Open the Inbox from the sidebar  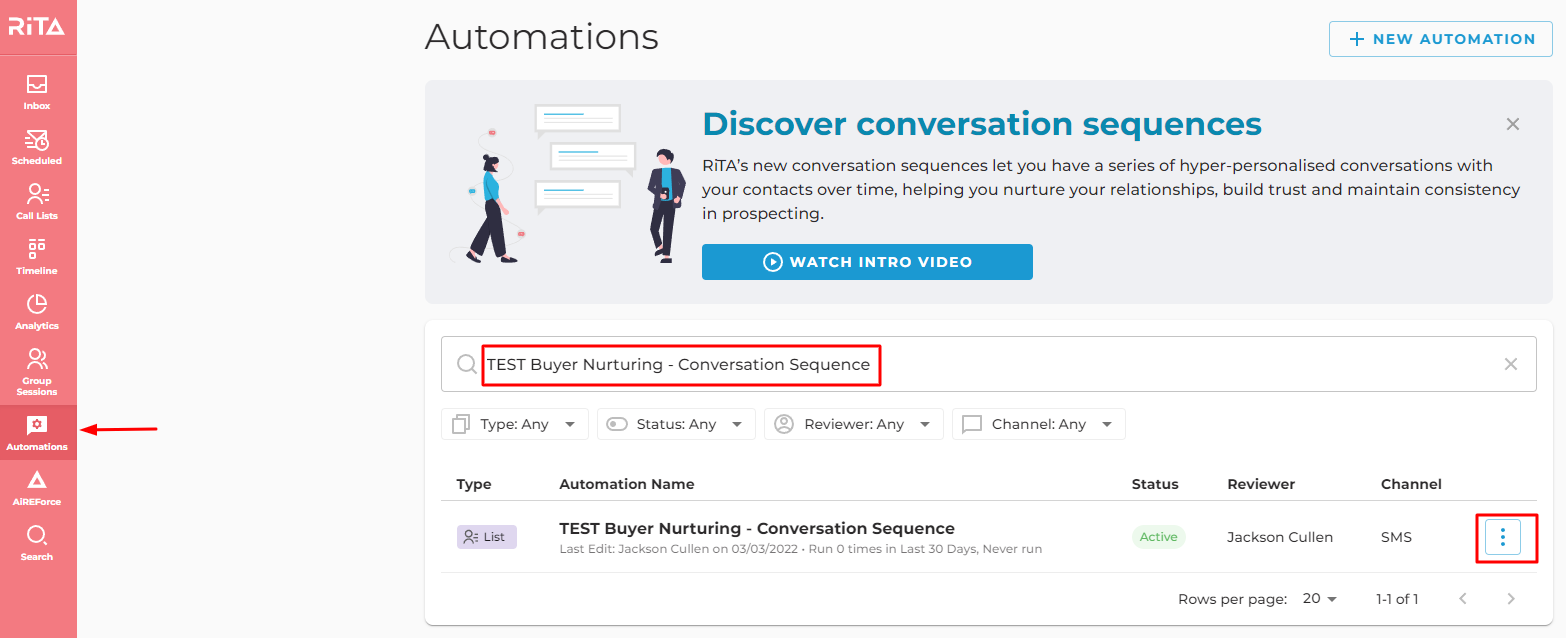pyautogui.click(x=37, y=91)
